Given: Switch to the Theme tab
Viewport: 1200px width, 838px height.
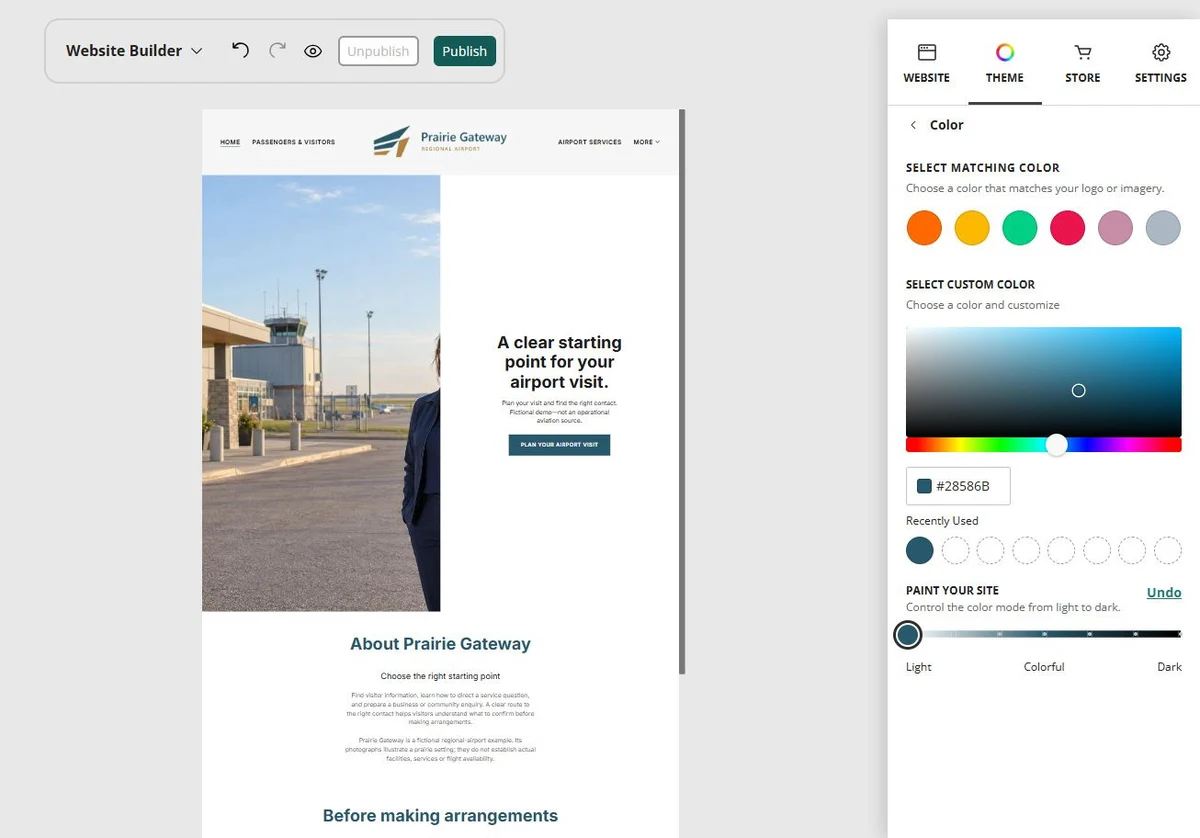Looking at the screenshot, I should pyautogui.click(x=1005, y=63).
